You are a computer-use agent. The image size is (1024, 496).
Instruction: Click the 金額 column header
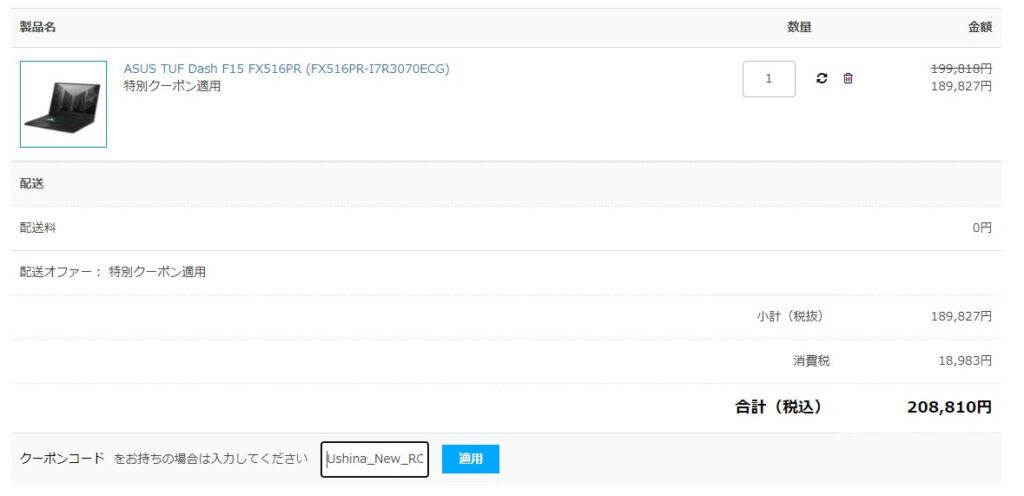point(979,28)
